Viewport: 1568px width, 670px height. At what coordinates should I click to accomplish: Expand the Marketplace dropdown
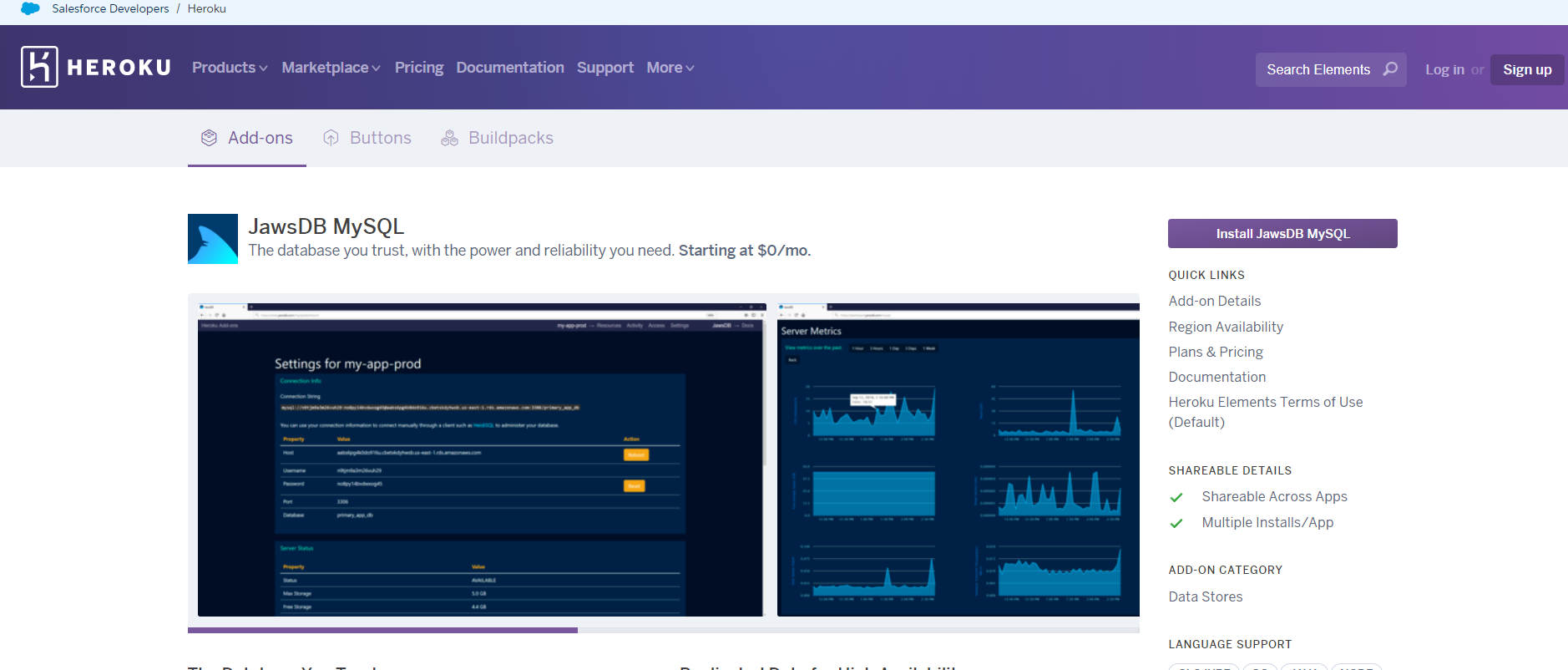click(331, 68)
